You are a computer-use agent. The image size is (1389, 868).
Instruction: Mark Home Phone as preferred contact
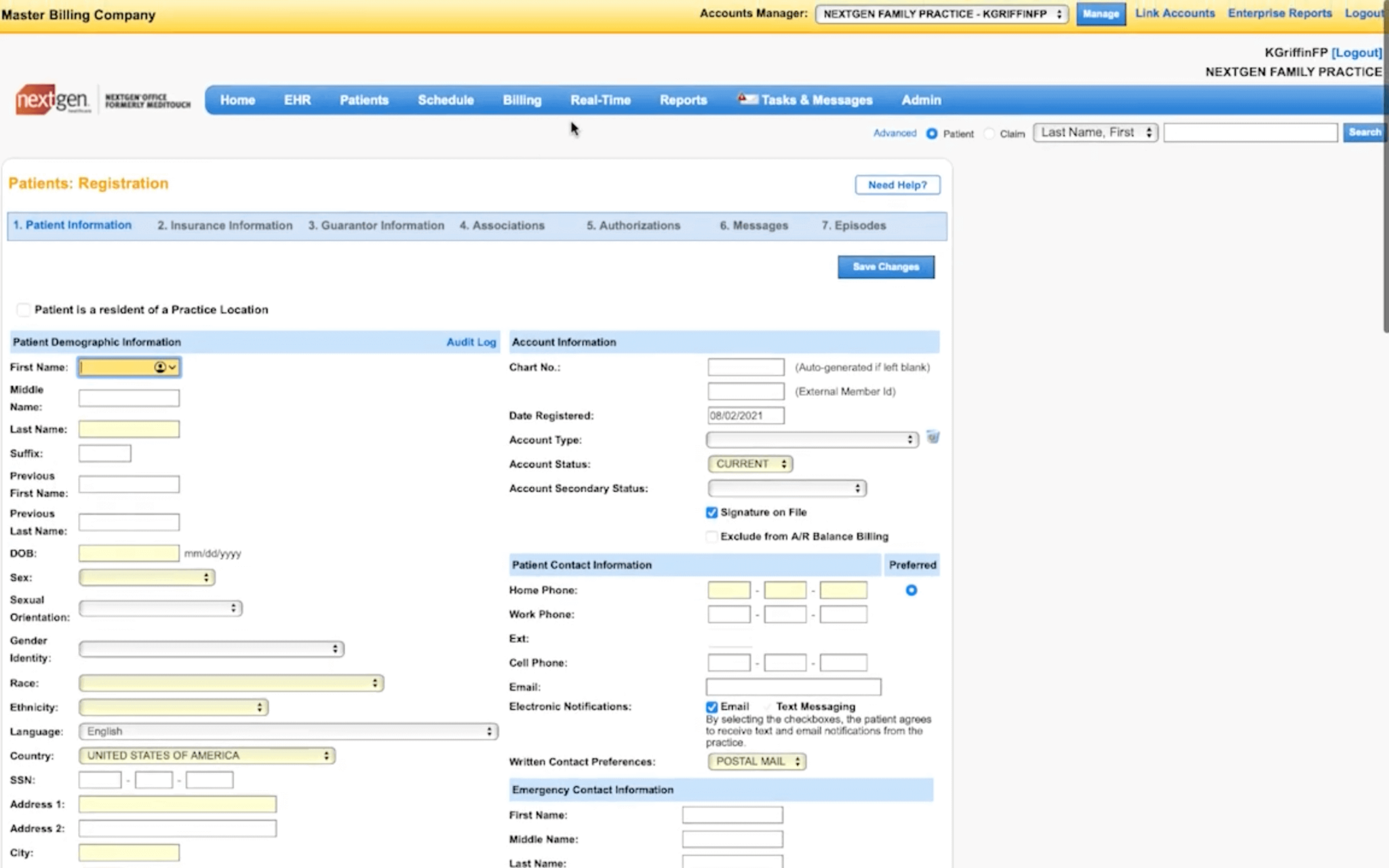click(x=911, y=590)
